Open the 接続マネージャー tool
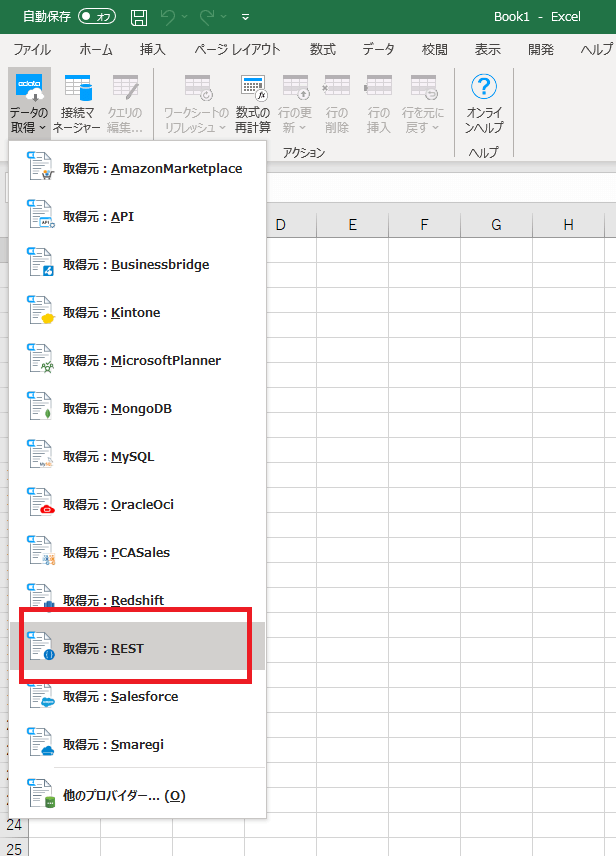 pos(77,104)
